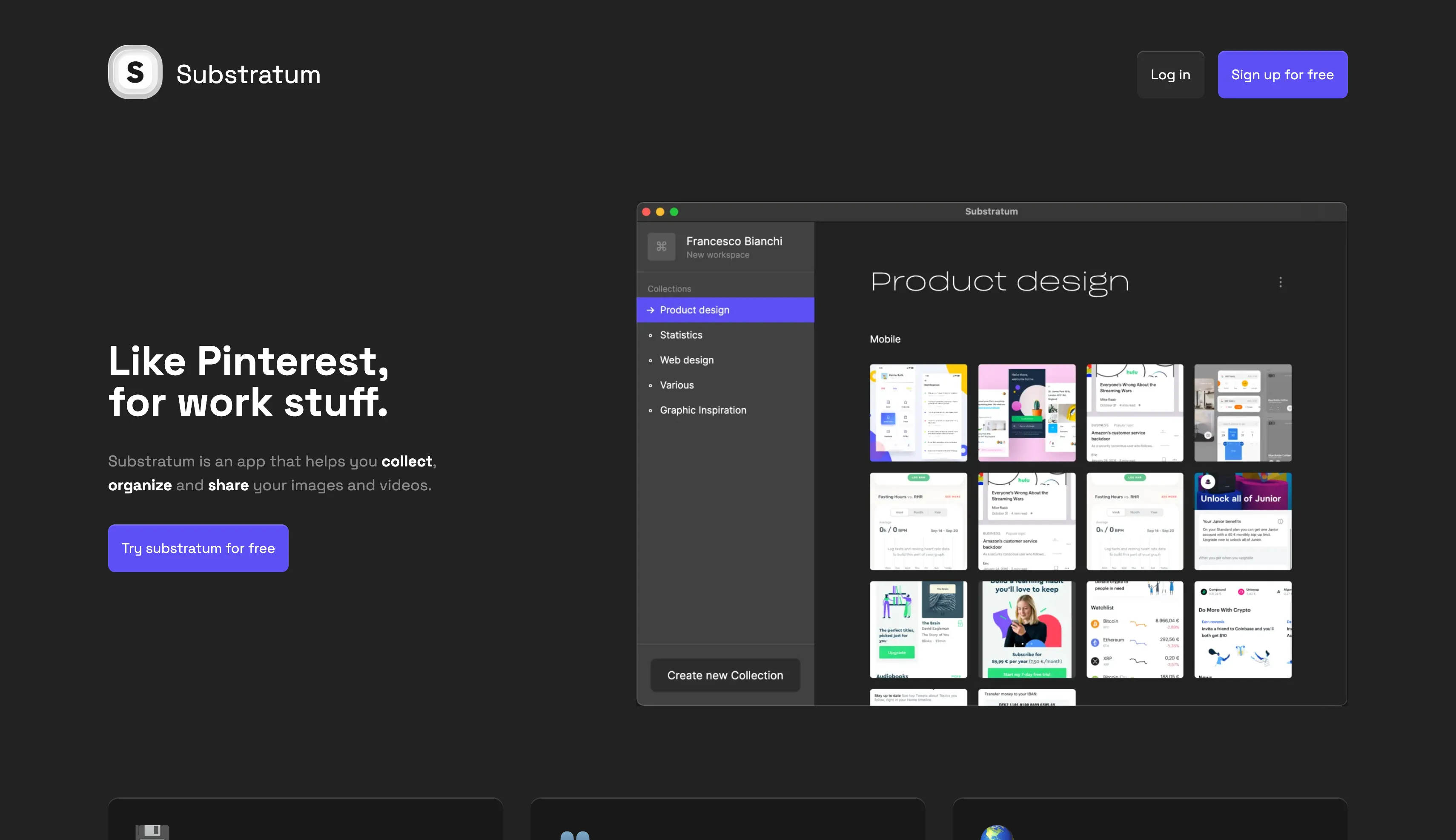Open the Unlock all of Junior thumbnail
This screenshot has height=840, width=1456.
tap(1243, 521)
